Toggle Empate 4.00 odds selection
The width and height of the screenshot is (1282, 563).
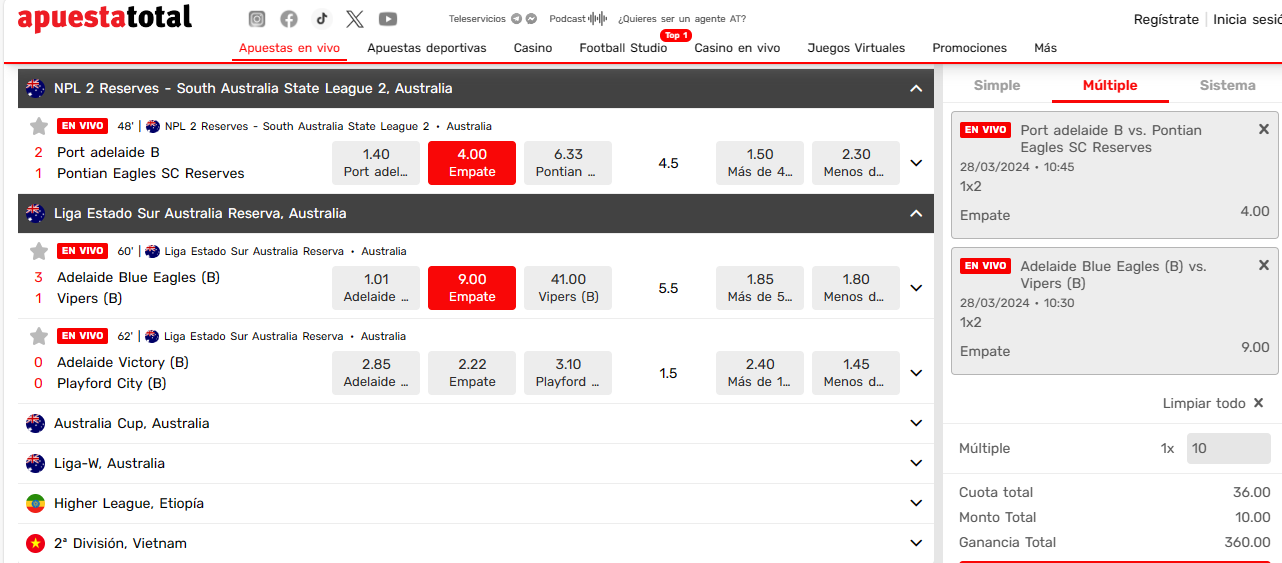pos(472,163)
